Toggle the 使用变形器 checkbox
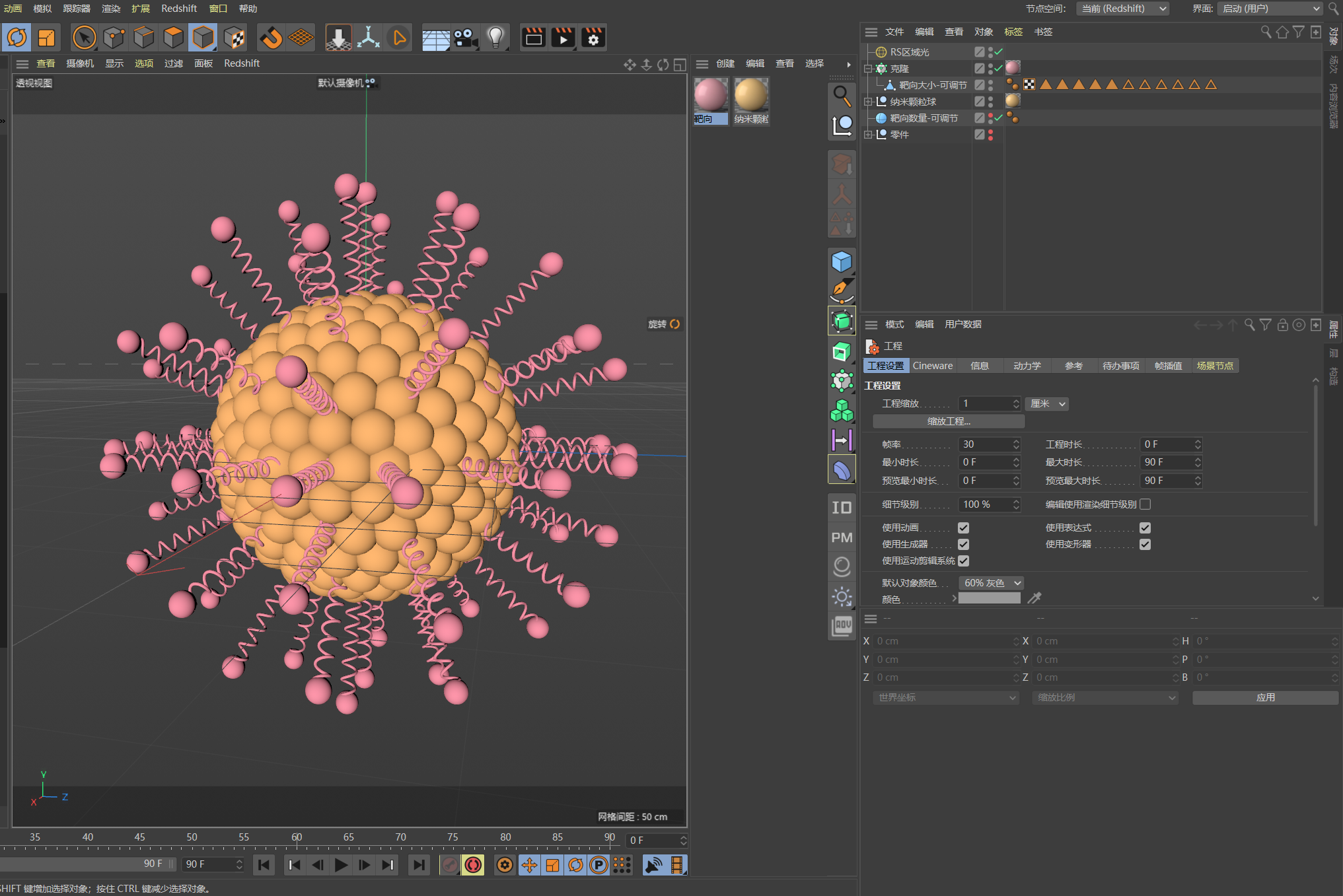The width and height of the screenshot is (1343, 896). point(1145,544)
